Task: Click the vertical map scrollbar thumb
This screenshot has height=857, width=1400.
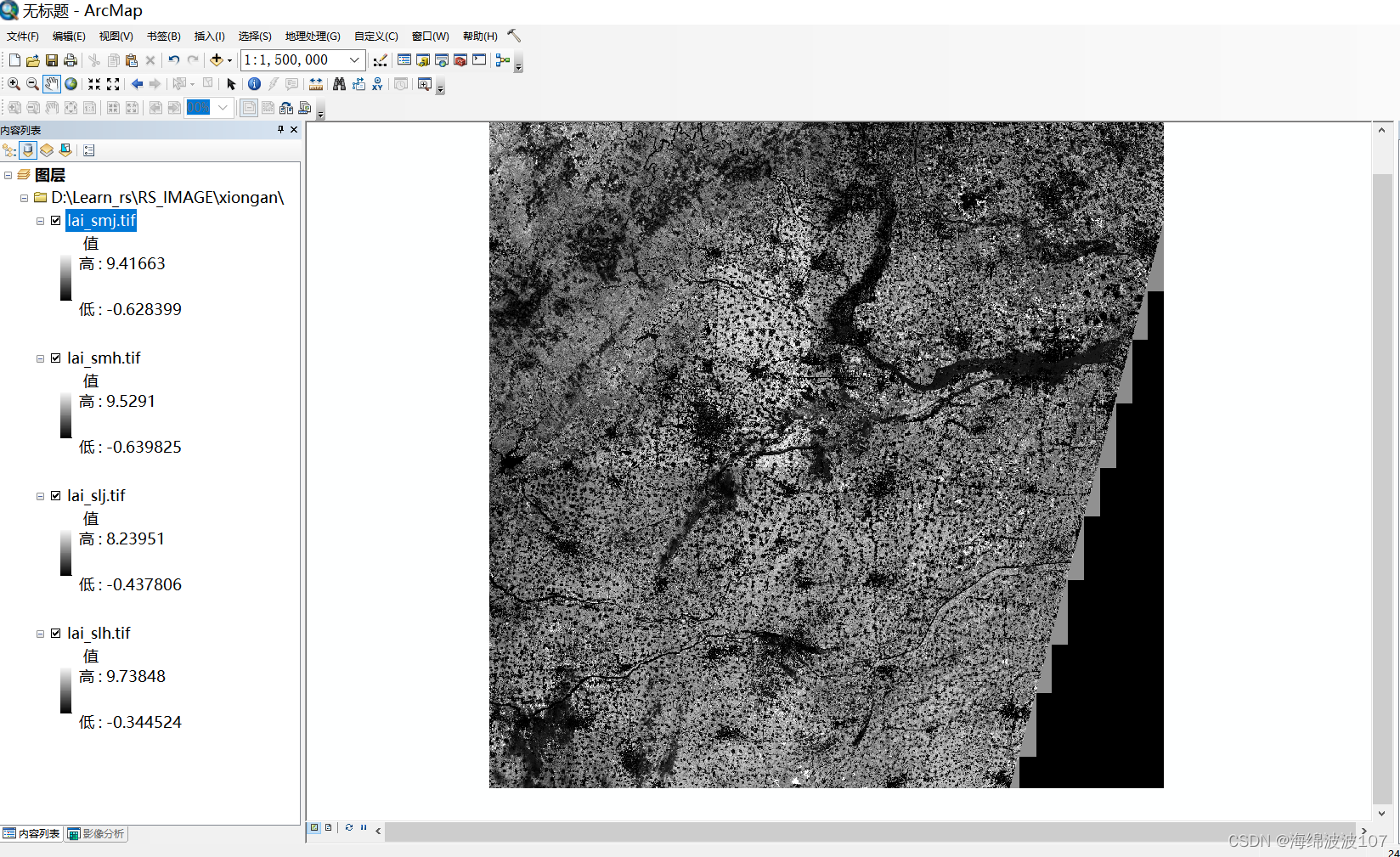Action: tap(1382, 488)
